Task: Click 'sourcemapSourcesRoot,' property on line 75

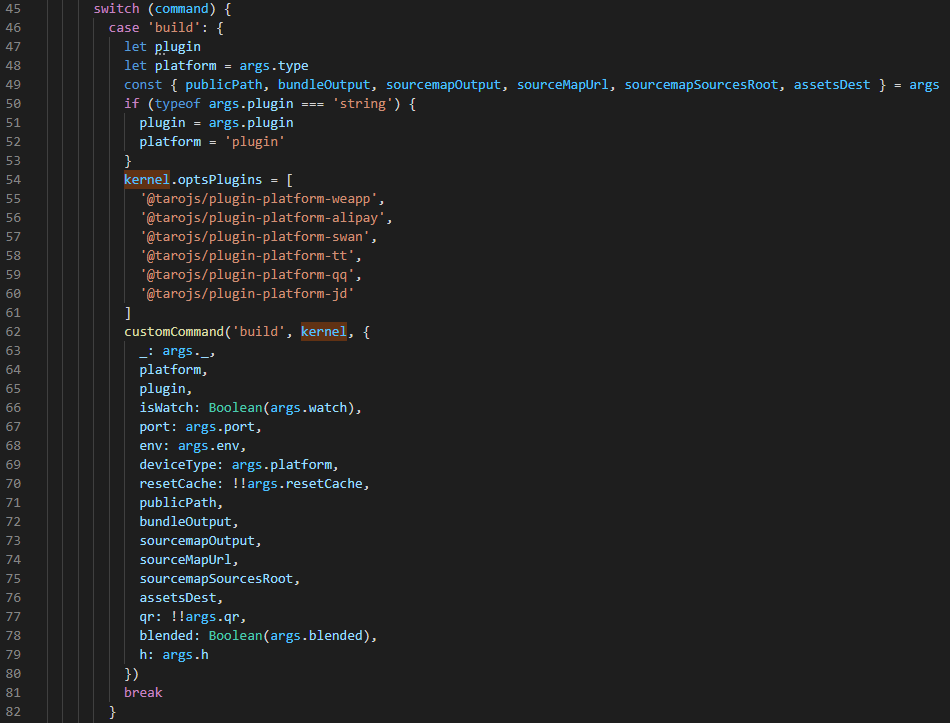Action: (220, 579)
